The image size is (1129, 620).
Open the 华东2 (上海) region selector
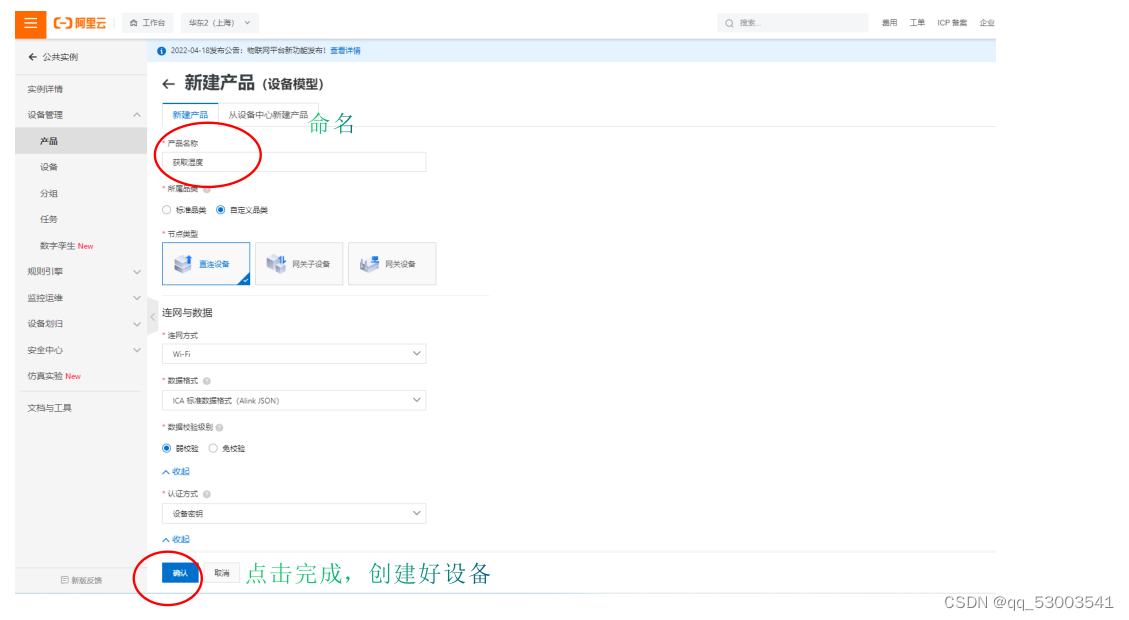point(220,23)
